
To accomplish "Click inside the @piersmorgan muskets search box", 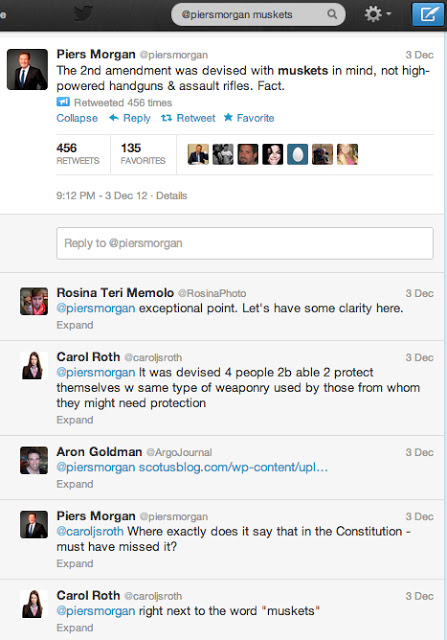I will [251, 14].
